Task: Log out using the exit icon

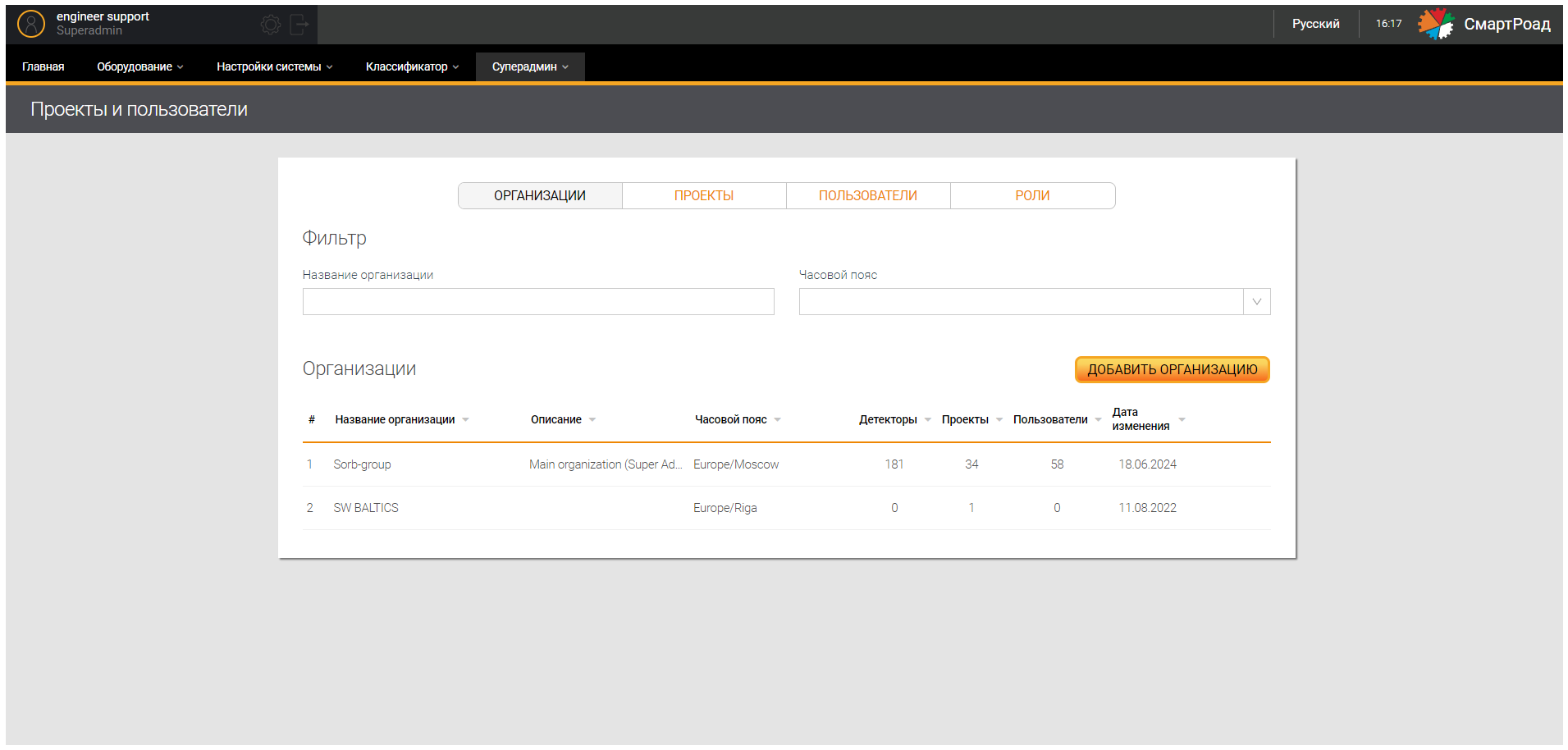Action: click(299, 25)
